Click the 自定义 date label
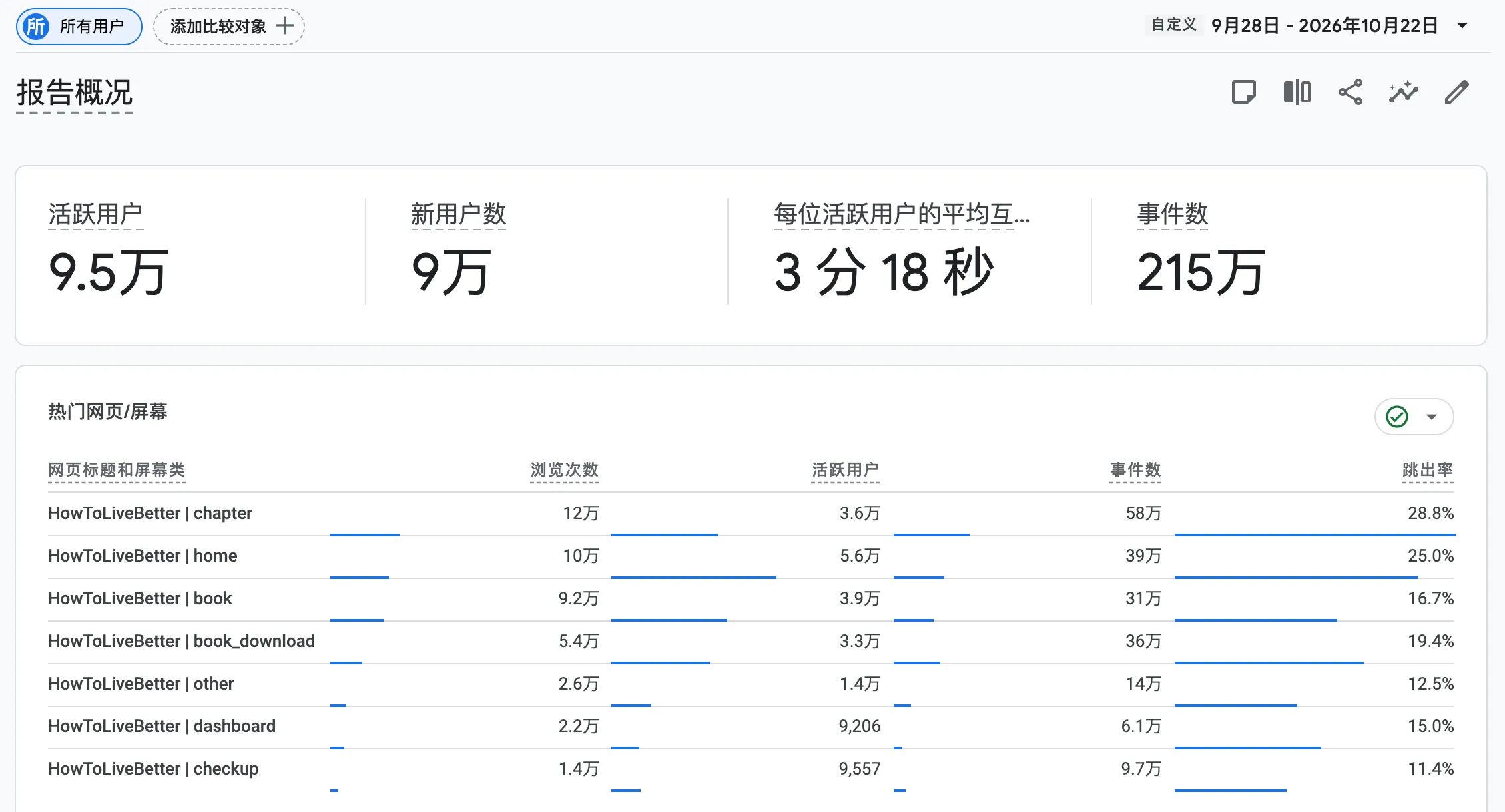The image size is (1505, 812). click(x=1174, y=25)
